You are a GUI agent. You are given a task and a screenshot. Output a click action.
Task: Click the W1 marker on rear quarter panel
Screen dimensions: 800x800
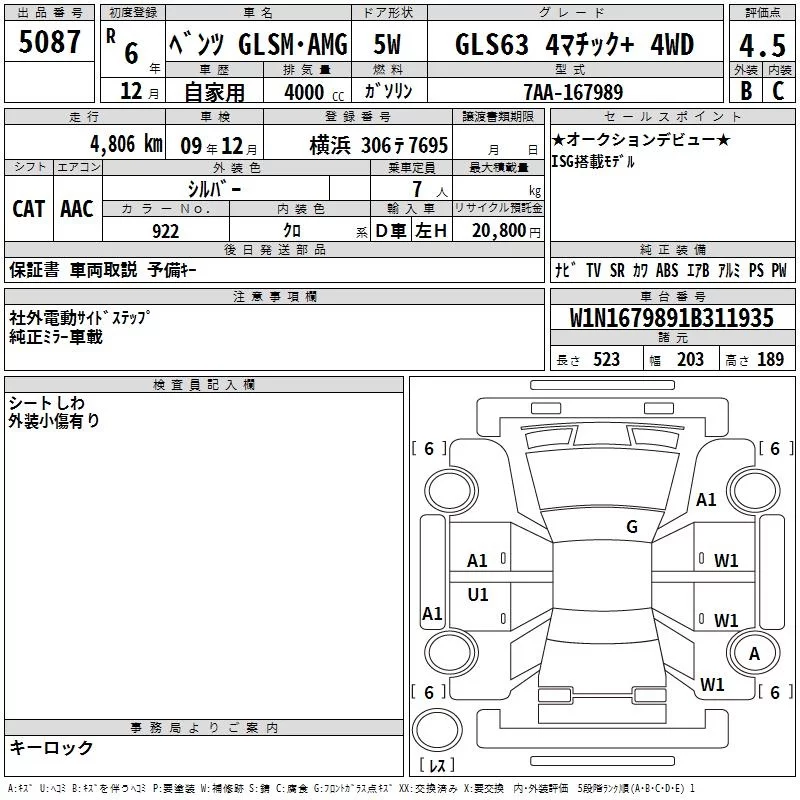[x=712, y=684]
